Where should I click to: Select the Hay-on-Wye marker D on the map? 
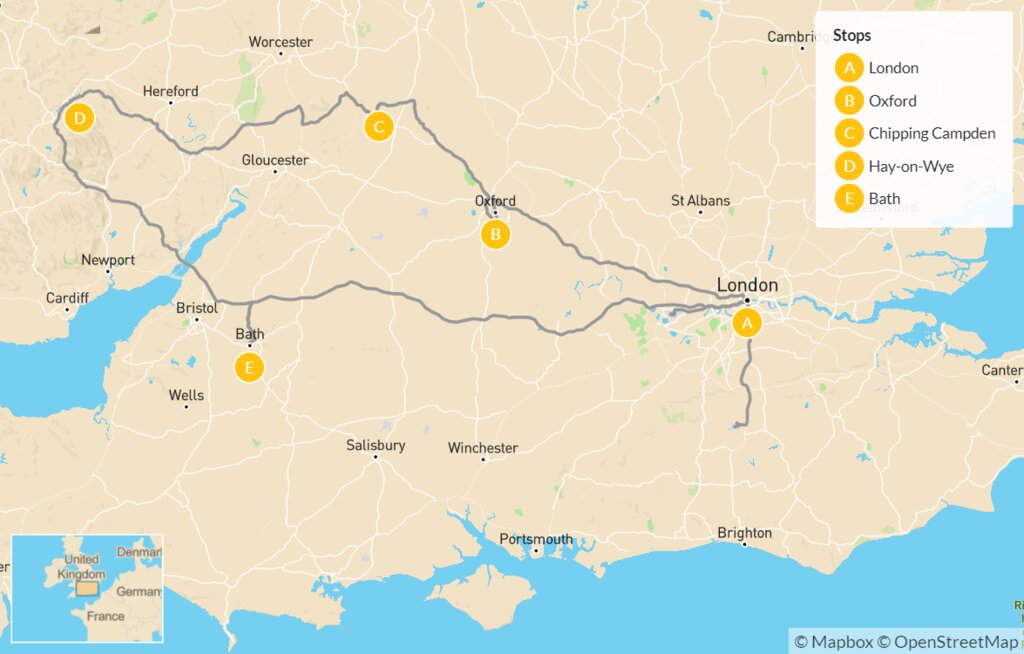point(80,118)
